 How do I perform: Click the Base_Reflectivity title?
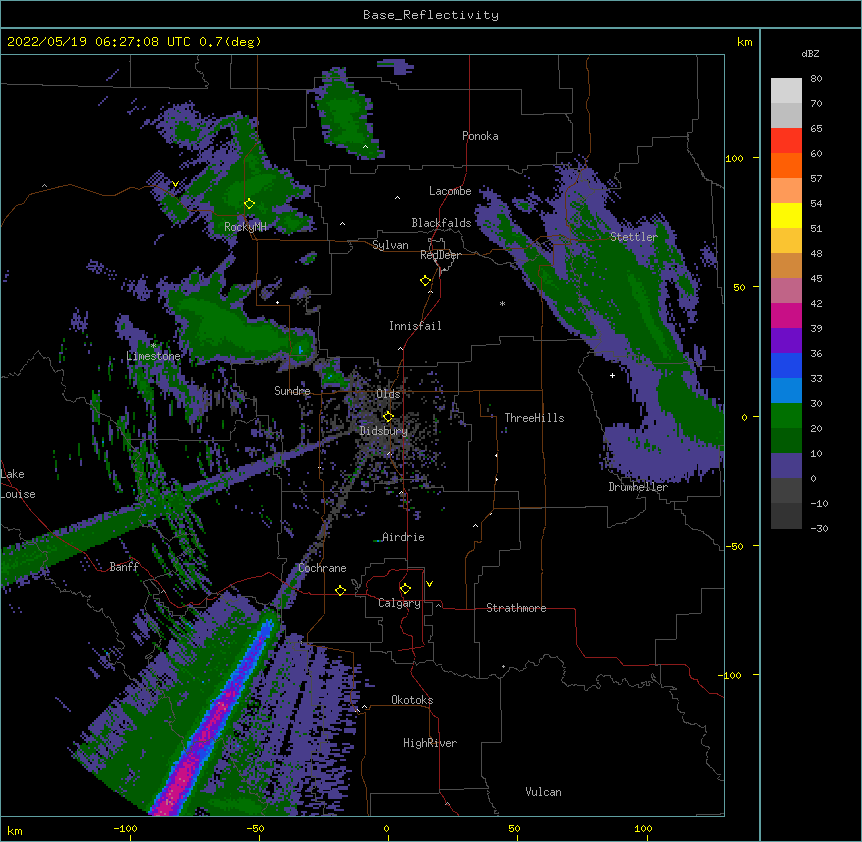[x=431, y=15]
